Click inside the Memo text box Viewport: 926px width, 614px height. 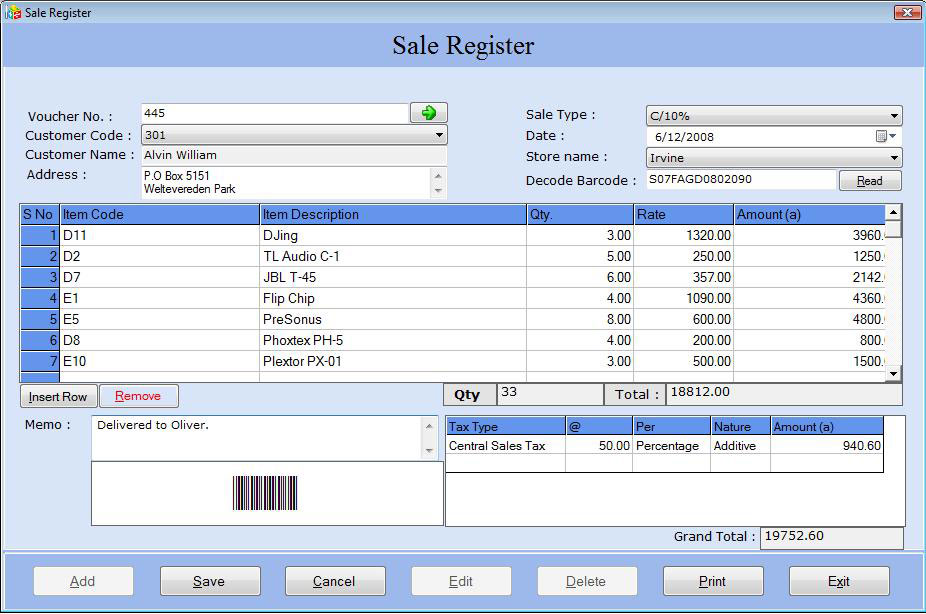point(257,437)
